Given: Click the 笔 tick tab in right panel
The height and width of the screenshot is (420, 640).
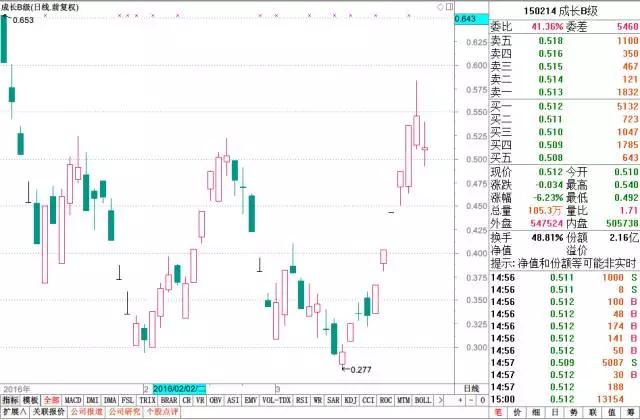Looking at the screenshot, I should 497,411.
